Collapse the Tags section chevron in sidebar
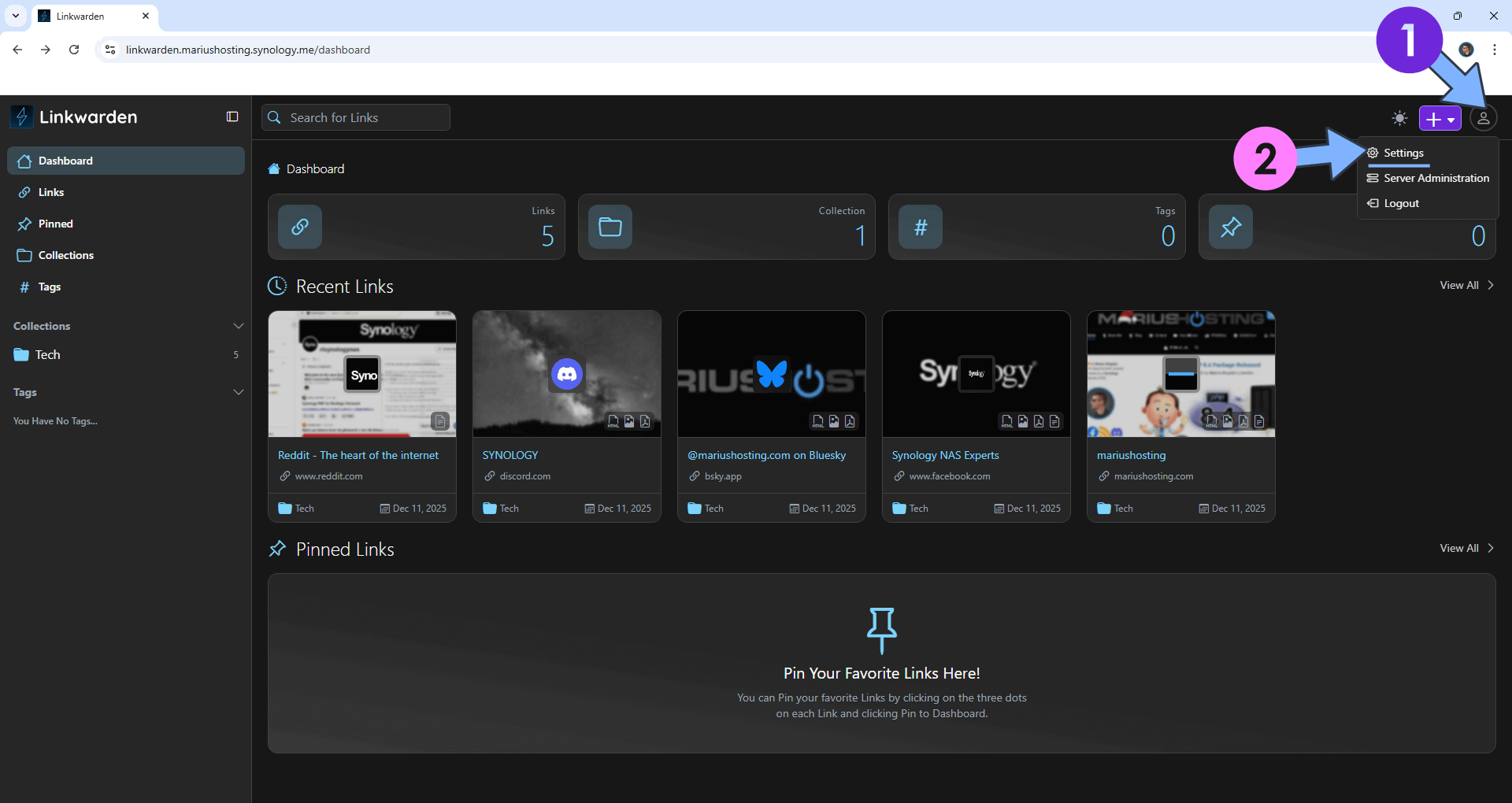The image size is (1512, 803). (x=238, y=392)
